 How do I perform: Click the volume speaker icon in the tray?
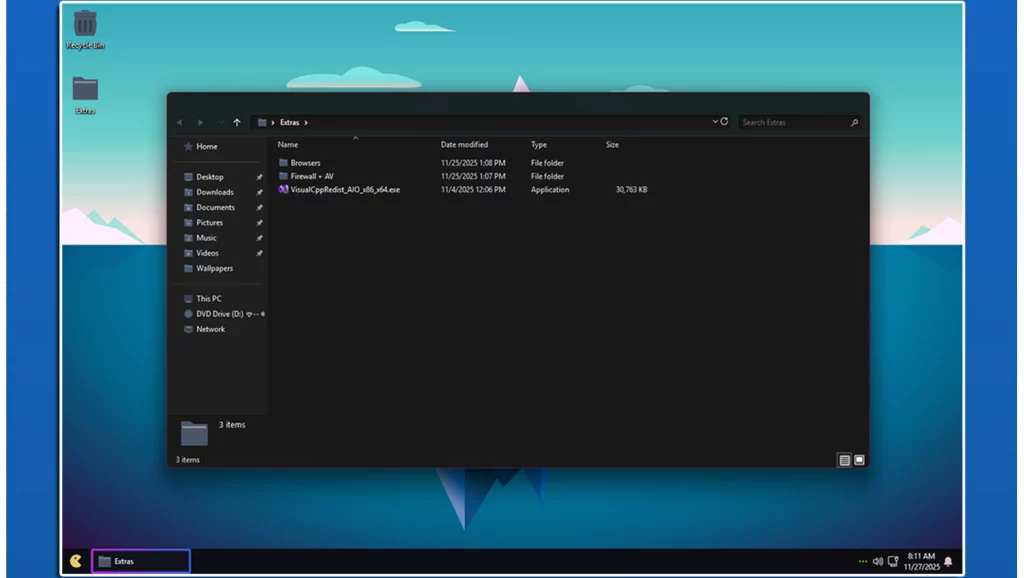pos(877,561)
